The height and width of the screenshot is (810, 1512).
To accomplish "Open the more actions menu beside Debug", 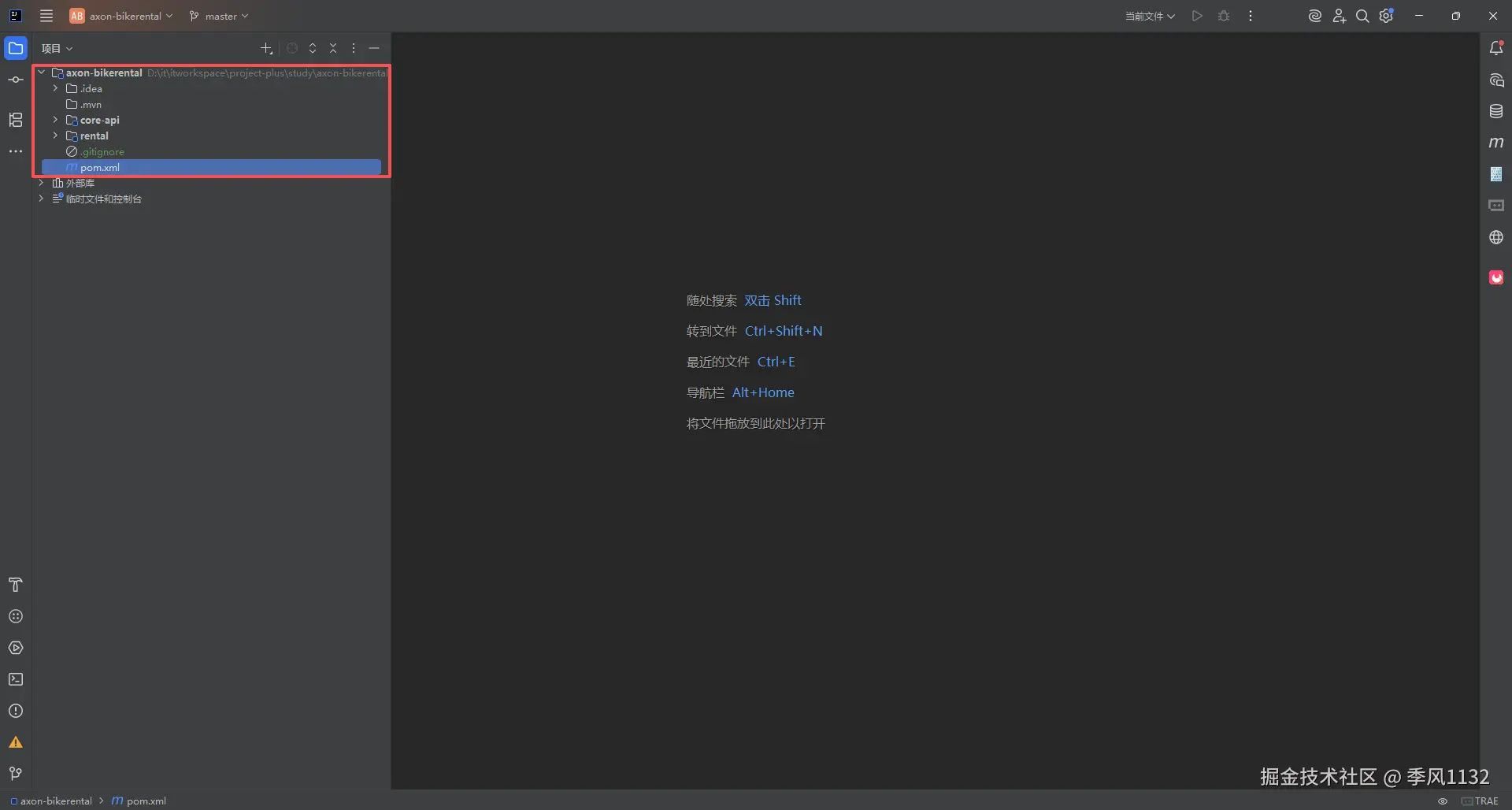I will pyautogui.click(x=1251, y=16).
